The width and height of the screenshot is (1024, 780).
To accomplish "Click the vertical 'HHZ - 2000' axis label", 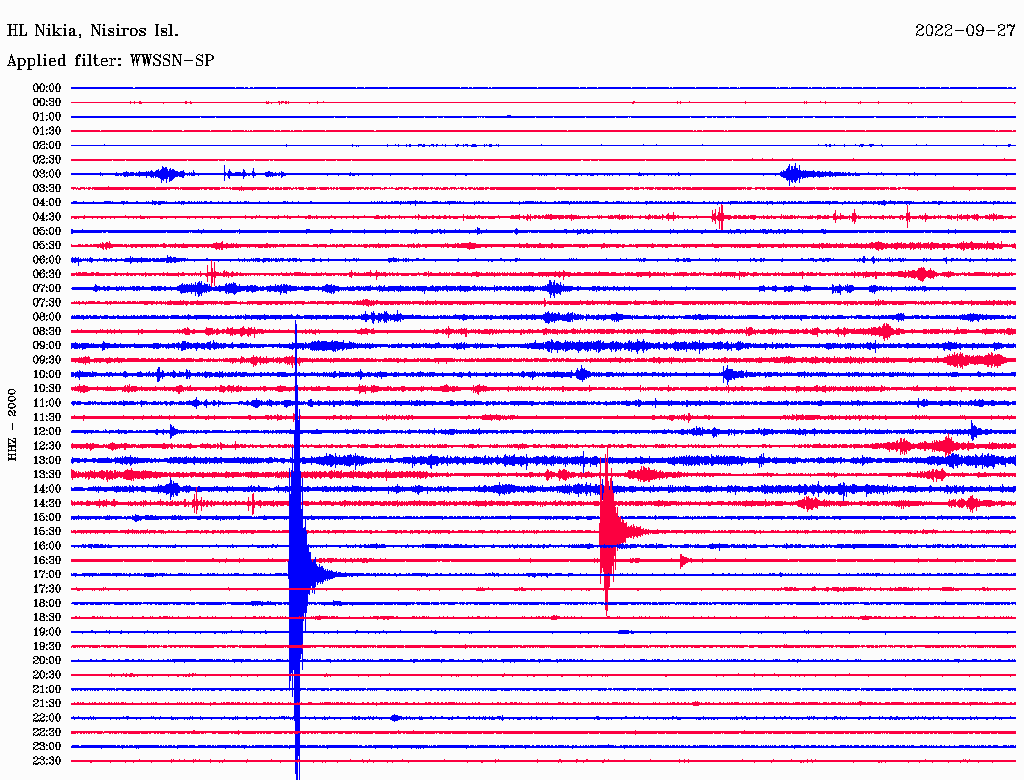I will (x=13, y=424).
